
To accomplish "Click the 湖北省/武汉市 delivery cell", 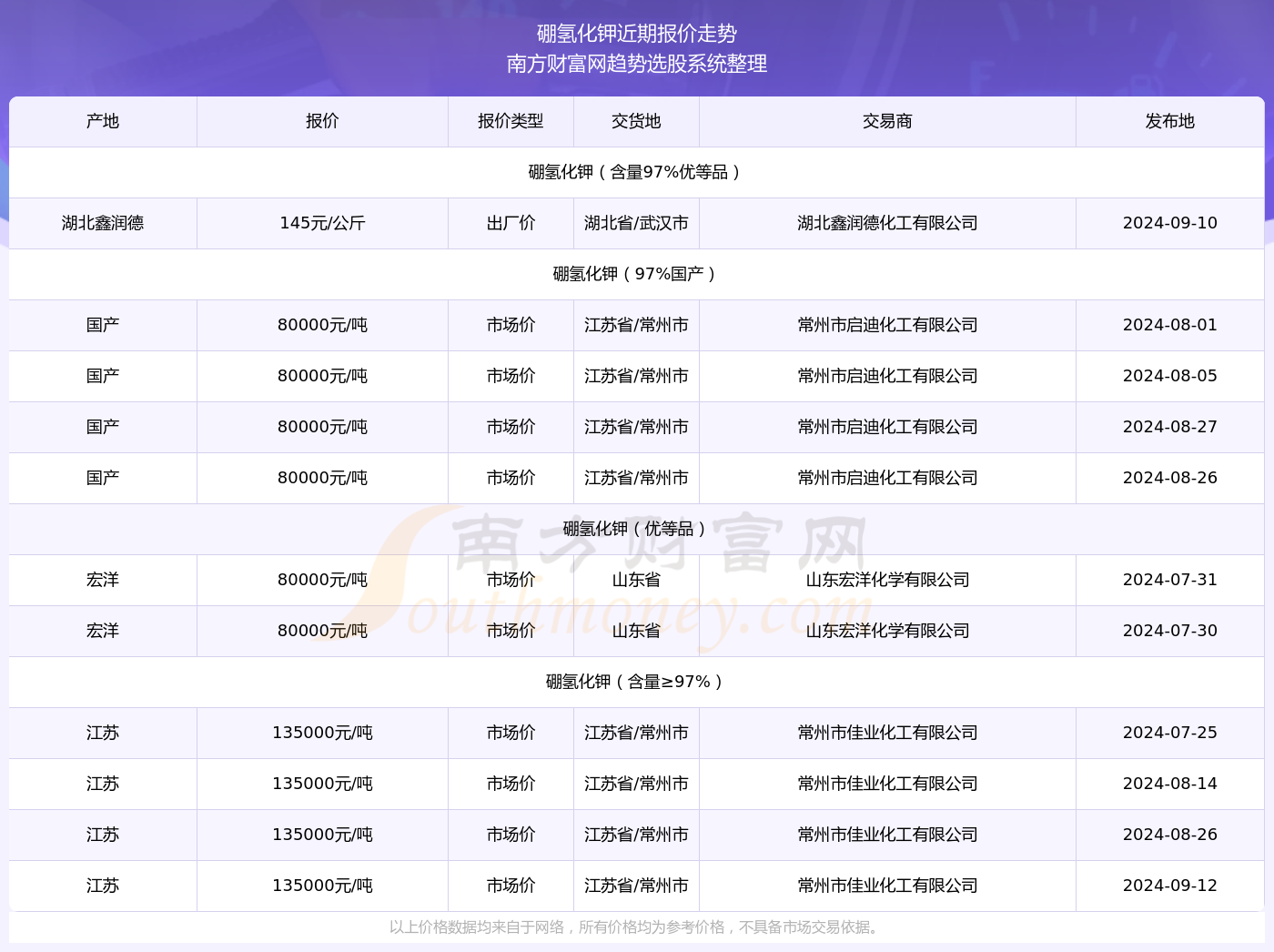I will 636,223.
